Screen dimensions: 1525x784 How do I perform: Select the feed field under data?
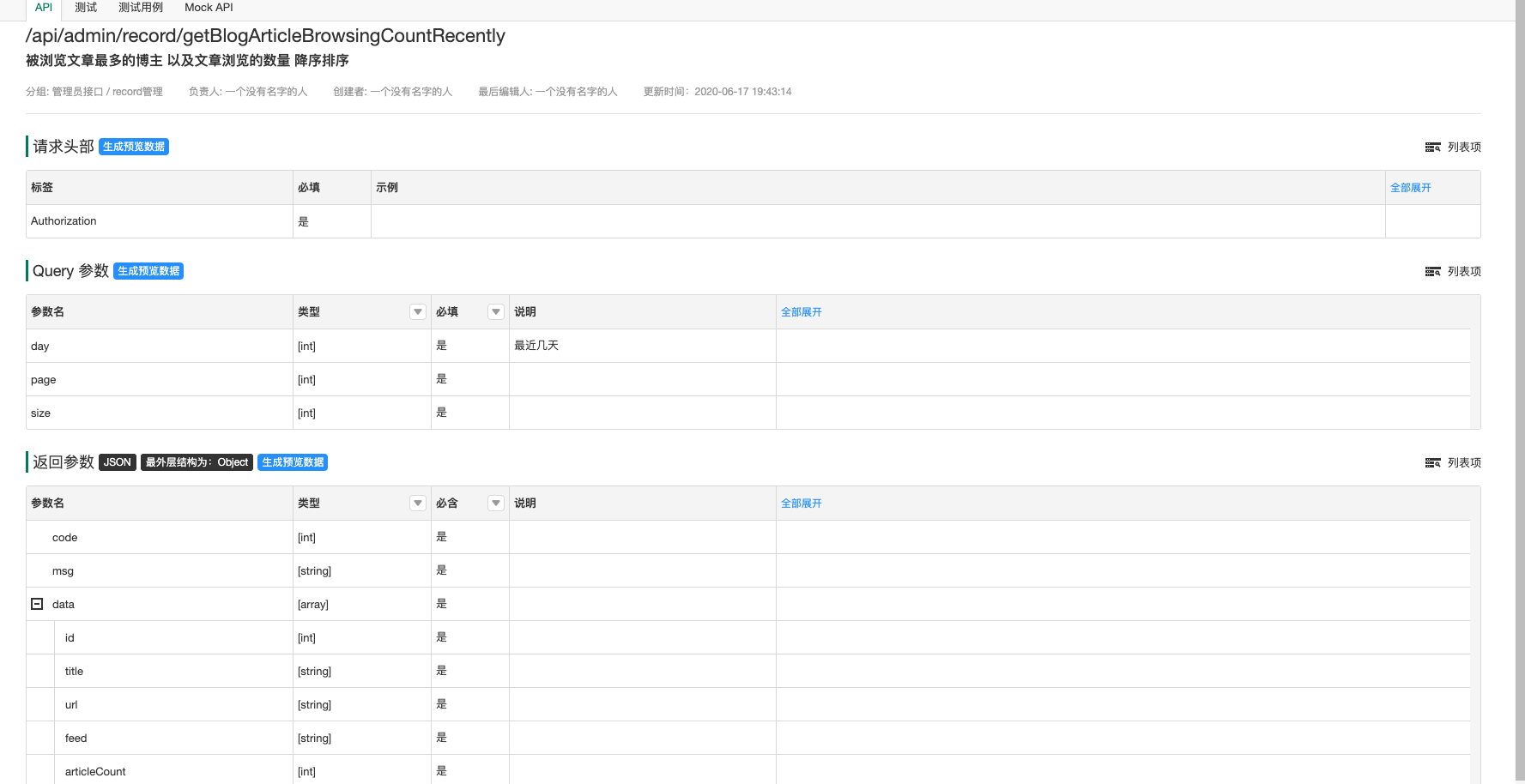(x=76, y=739)
